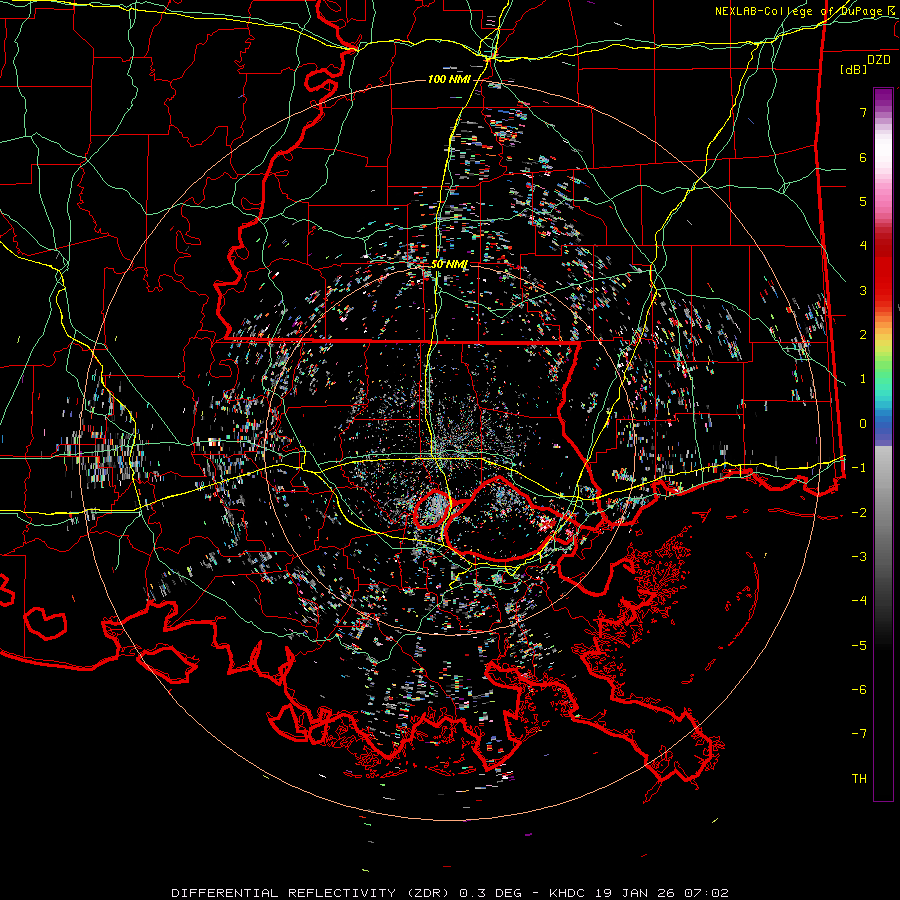Click the -5 value on color scale
Viewport: 900px width, 900px height.
coord(859,646)
